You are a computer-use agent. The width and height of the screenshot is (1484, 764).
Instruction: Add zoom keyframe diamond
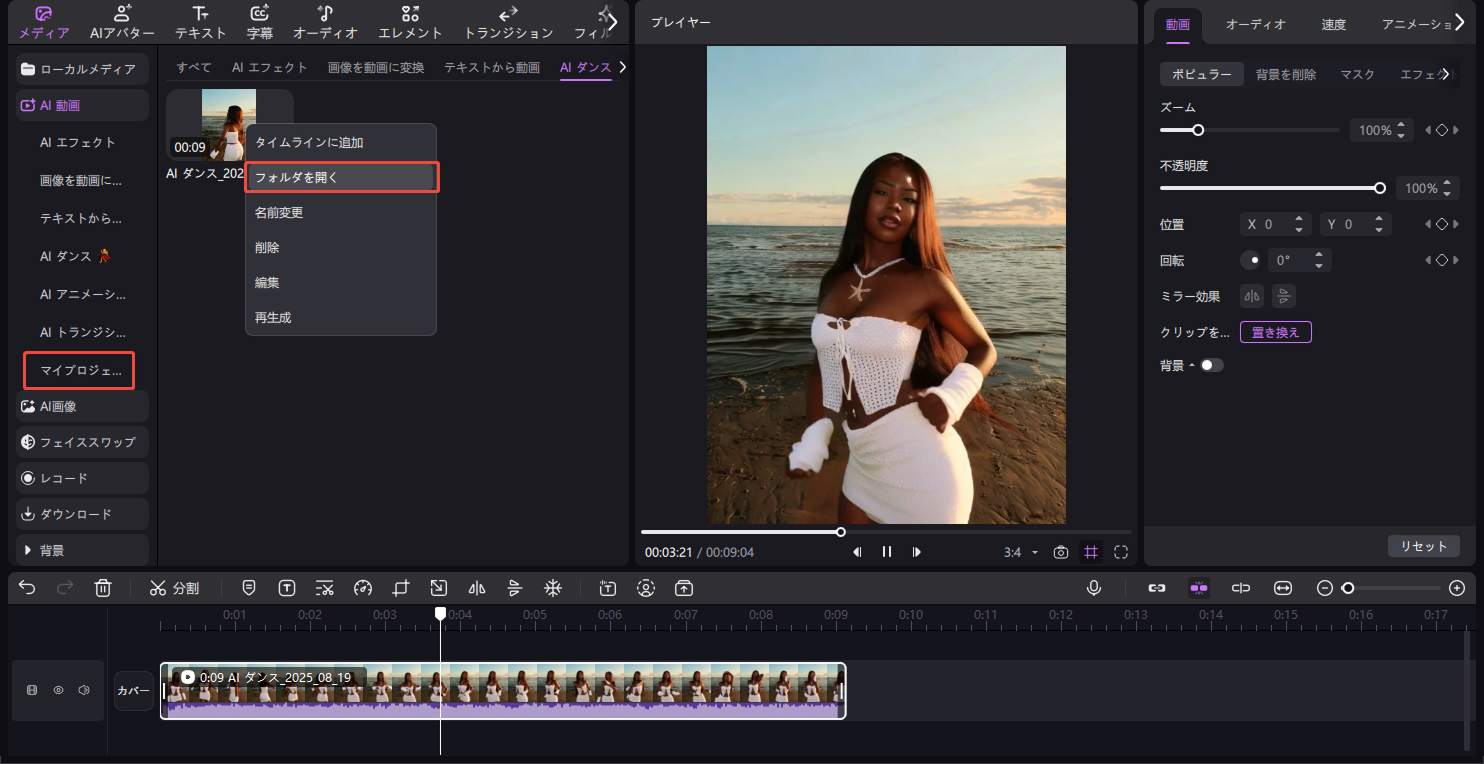tap(1442, 130)
